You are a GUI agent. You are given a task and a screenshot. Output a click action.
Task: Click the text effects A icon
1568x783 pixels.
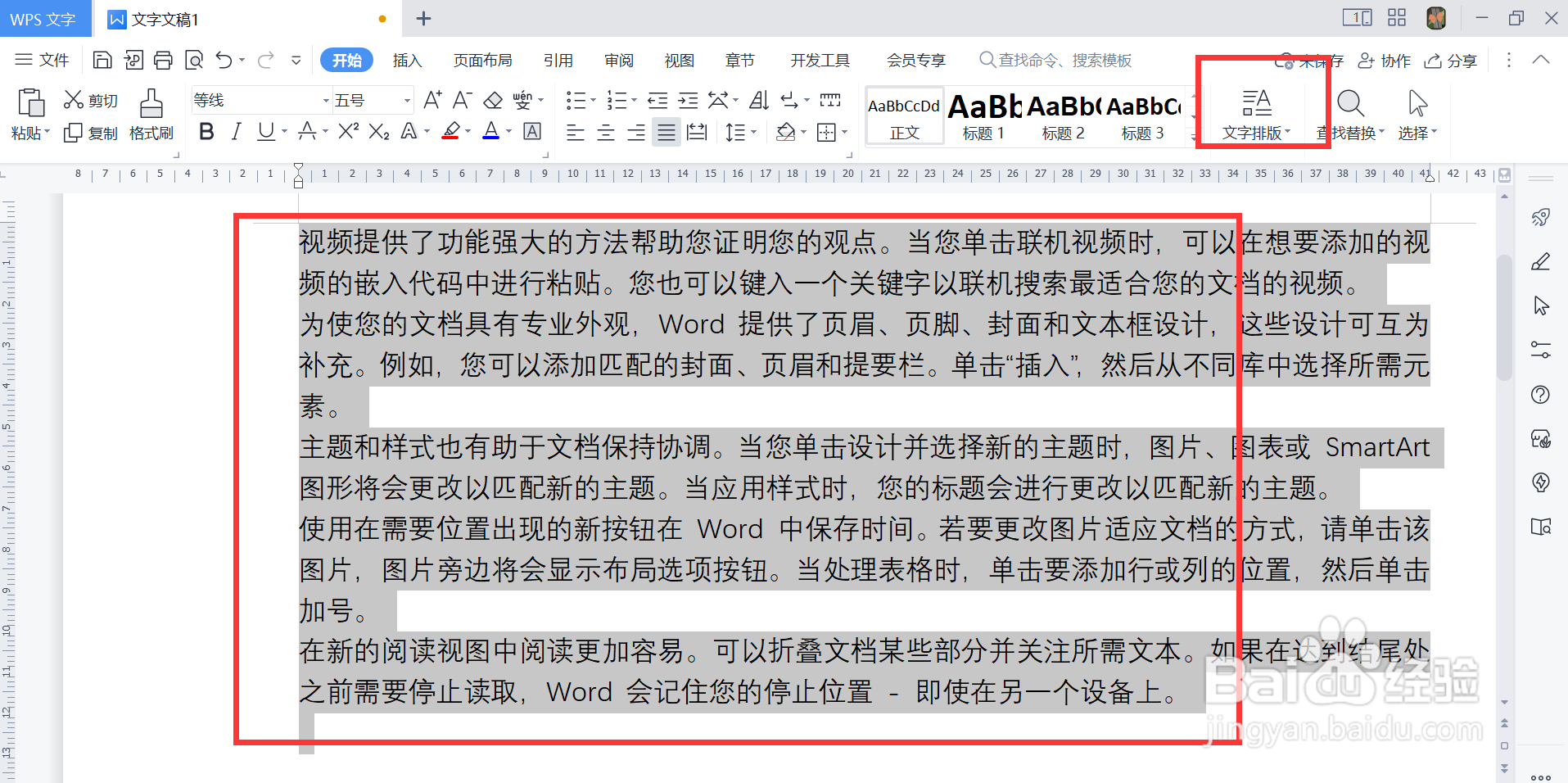click(x=409, y=131)
